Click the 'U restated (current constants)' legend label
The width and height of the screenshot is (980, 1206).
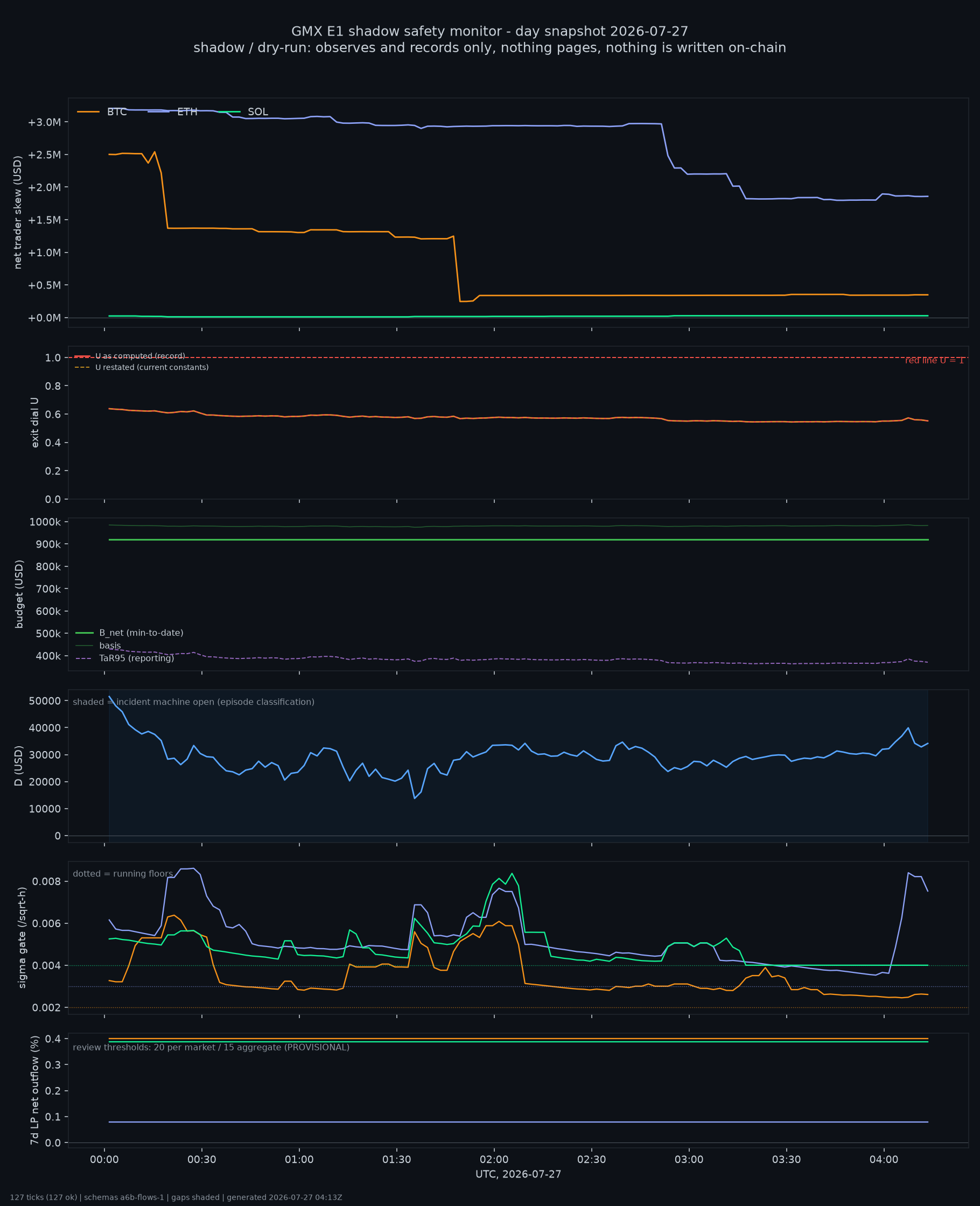point(152,367)
